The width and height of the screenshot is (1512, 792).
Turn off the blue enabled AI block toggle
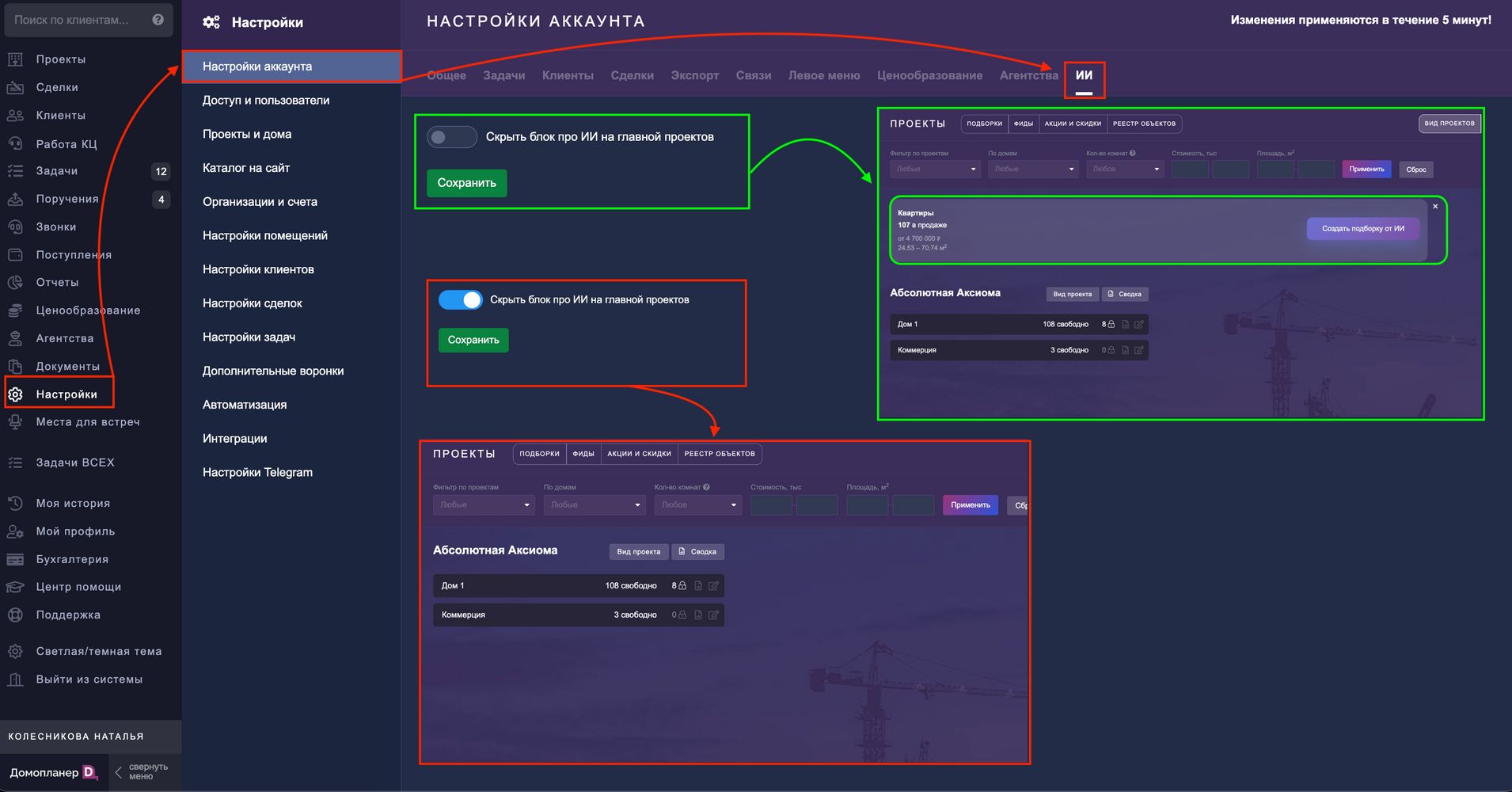461,300
